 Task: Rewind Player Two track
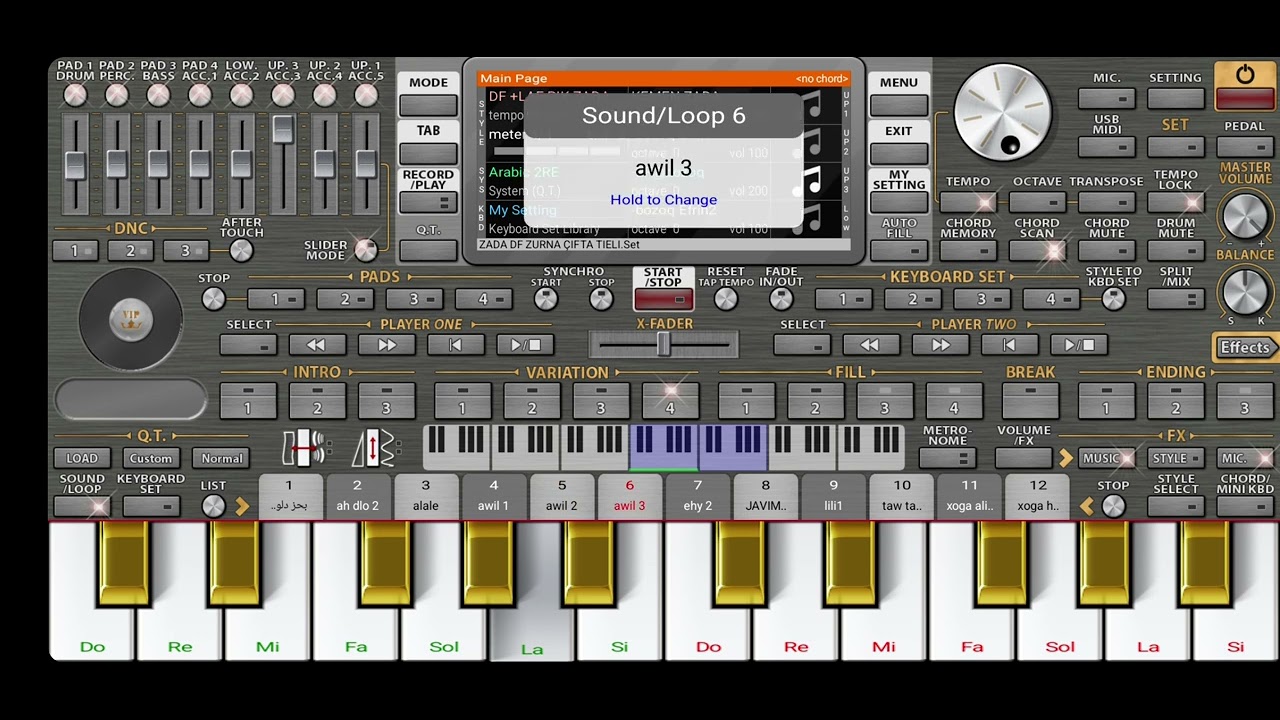[x=870, y=345]
